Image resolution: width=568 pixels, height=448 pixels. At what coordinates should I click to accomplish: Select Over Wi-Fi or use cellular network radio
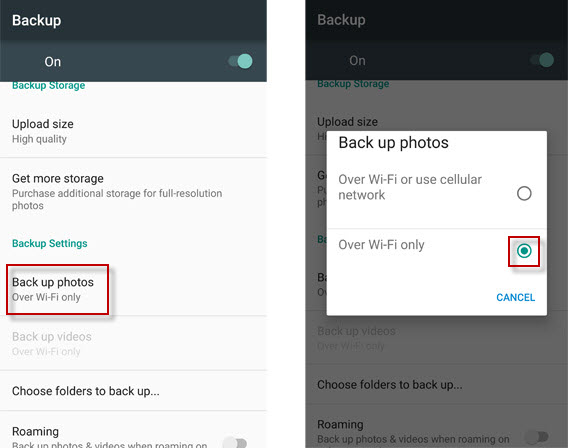click(524, 193)
